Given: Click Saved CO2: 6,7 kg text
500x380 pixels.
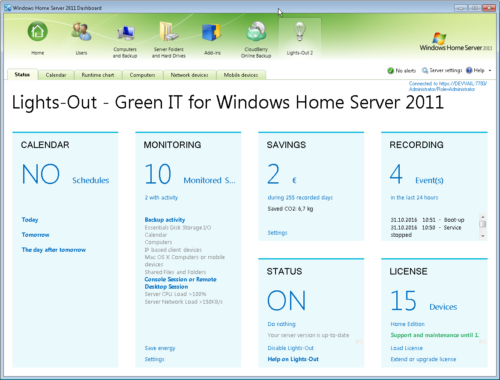Looking at the screenshot, I should coord(290,209).
